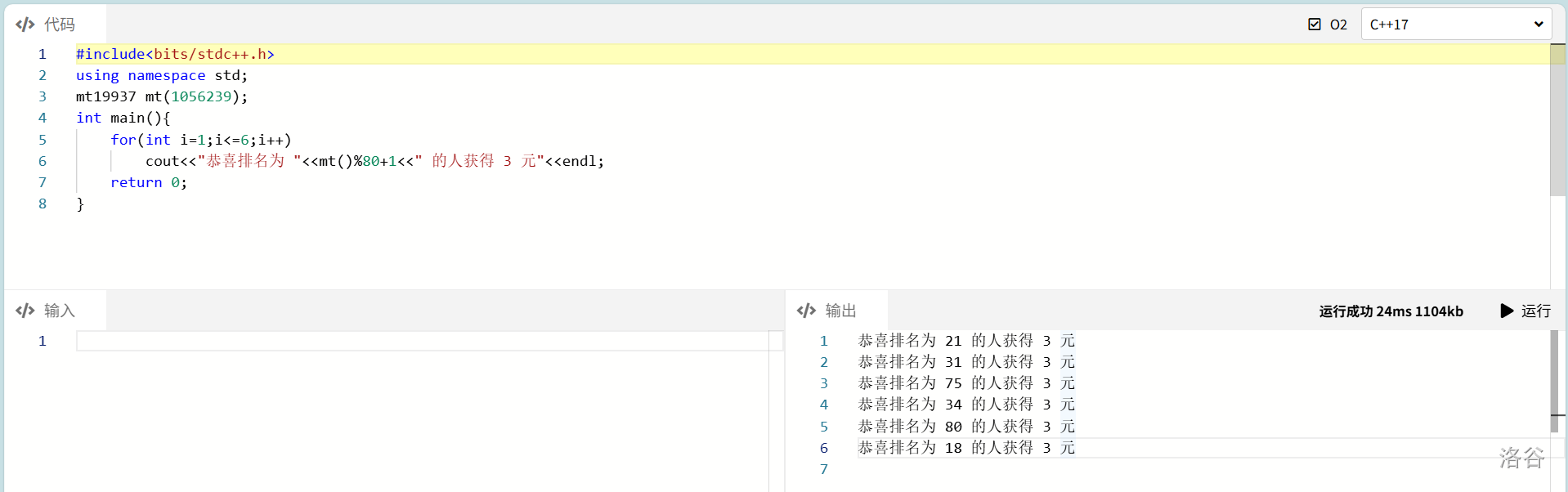This screenshot has height=492, width=1568.
Task: Click the input panel brackets icon
Action: pyautogui.click(x=25, y=311)
